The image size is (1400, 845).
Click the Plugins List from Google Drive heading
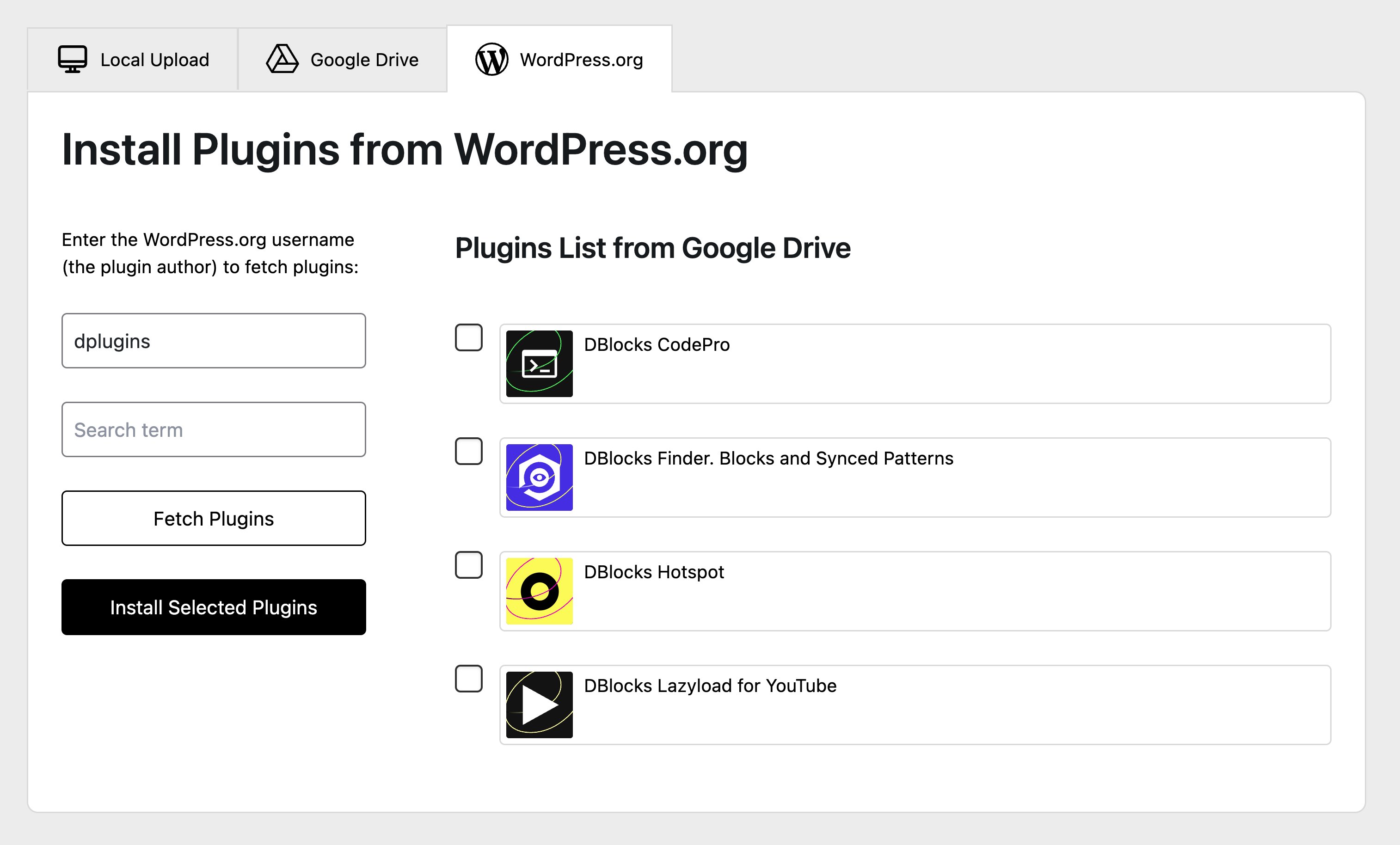point(652,248)
